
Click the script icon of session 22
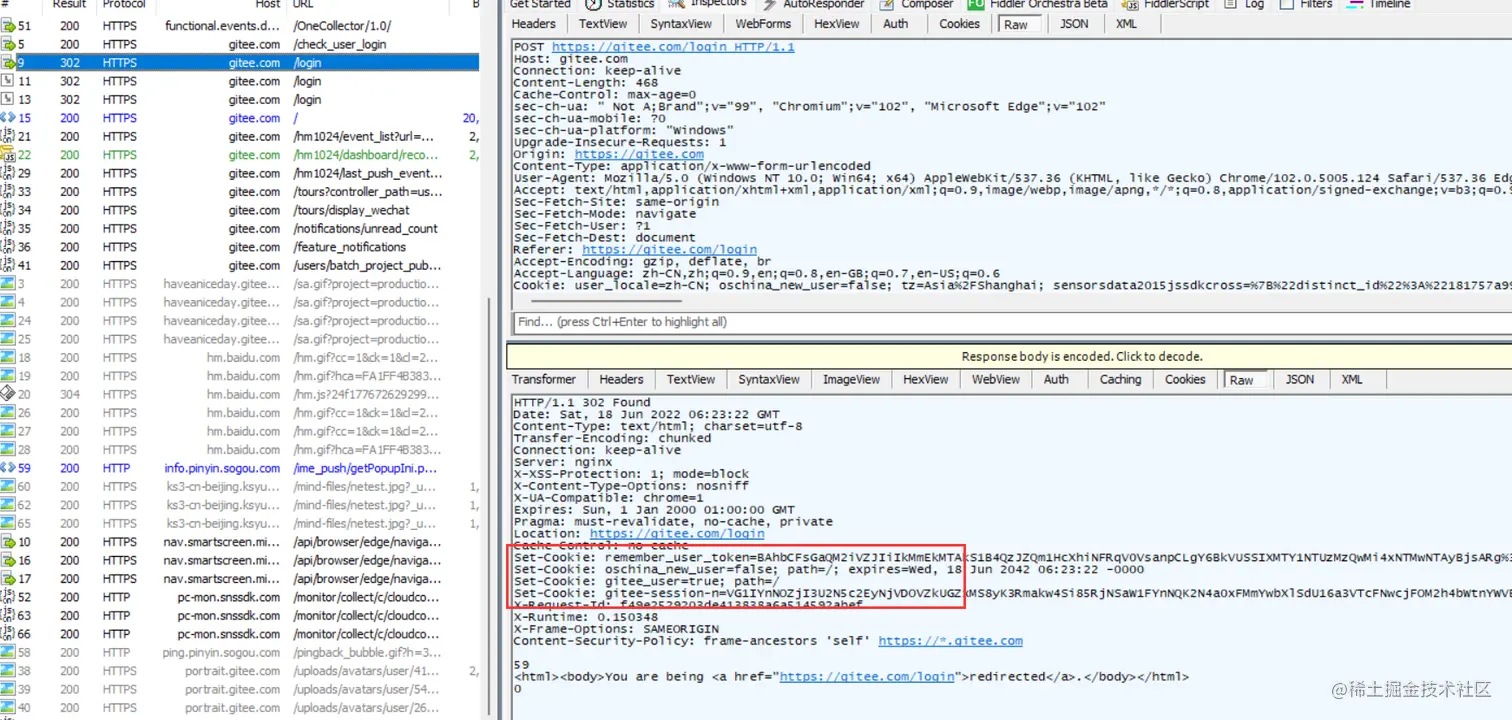click(x=8, y=155)
